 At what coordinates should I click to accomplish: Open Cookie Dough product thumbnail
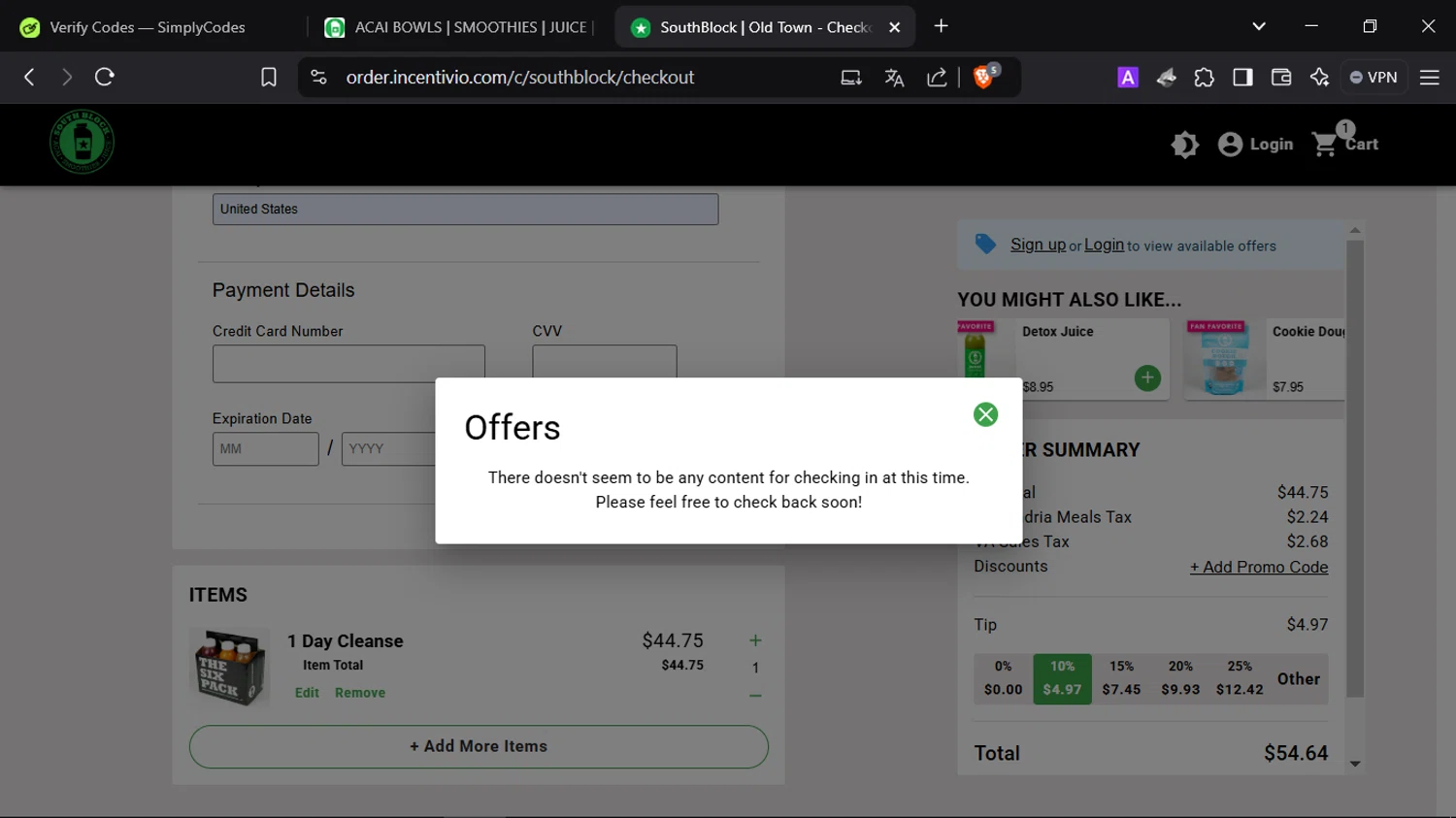pyautogui.click(x=1224, y=359)
